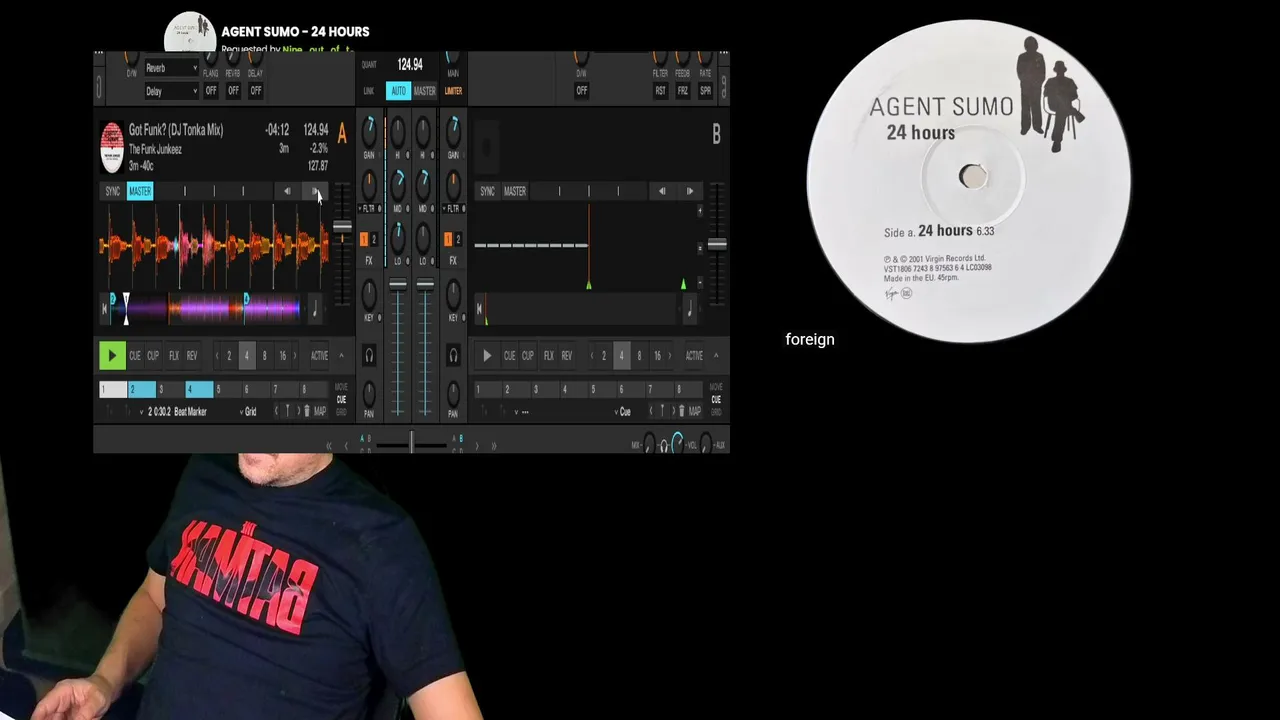
Task: Switch to CUE panel on deck A
Action: coord(341,399)
